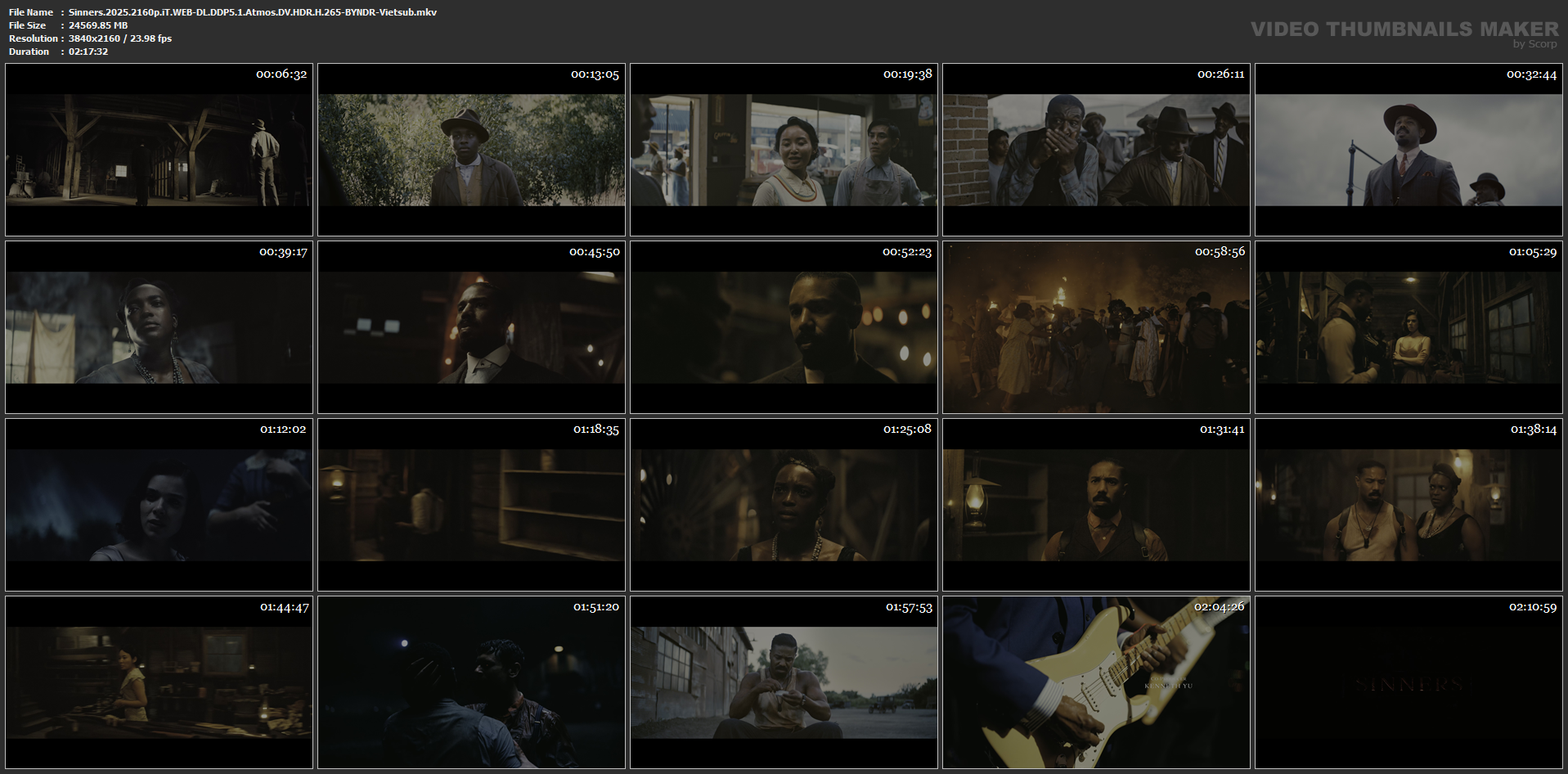Select the thumbnail at timestamp 00:32:44
Viewport: 1568px width, 774px height.
(1409, 150)
